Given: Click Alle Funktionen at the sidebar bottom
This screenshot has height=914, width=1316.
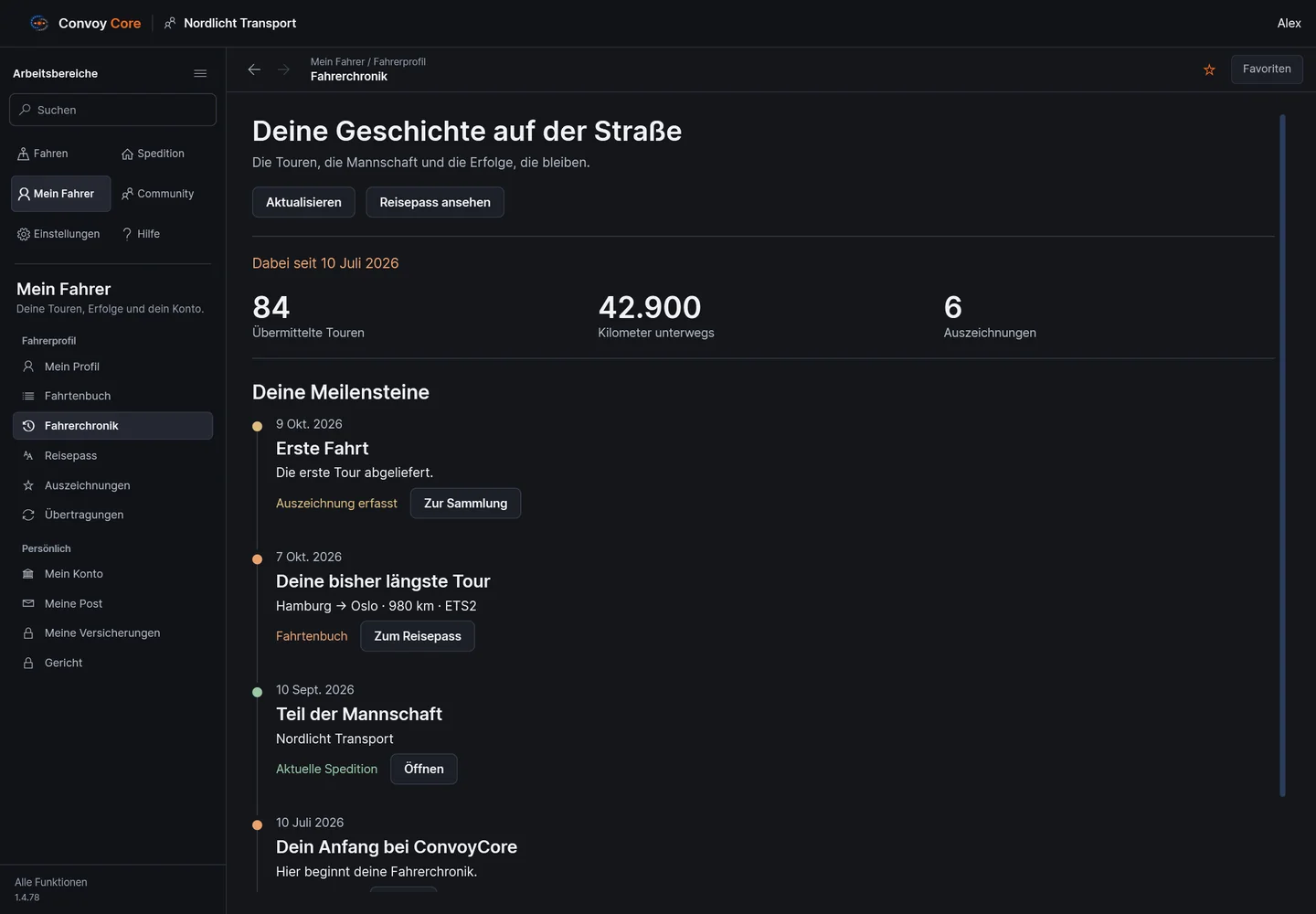Looking at the screenshot, I should click(x=51, y=882).
